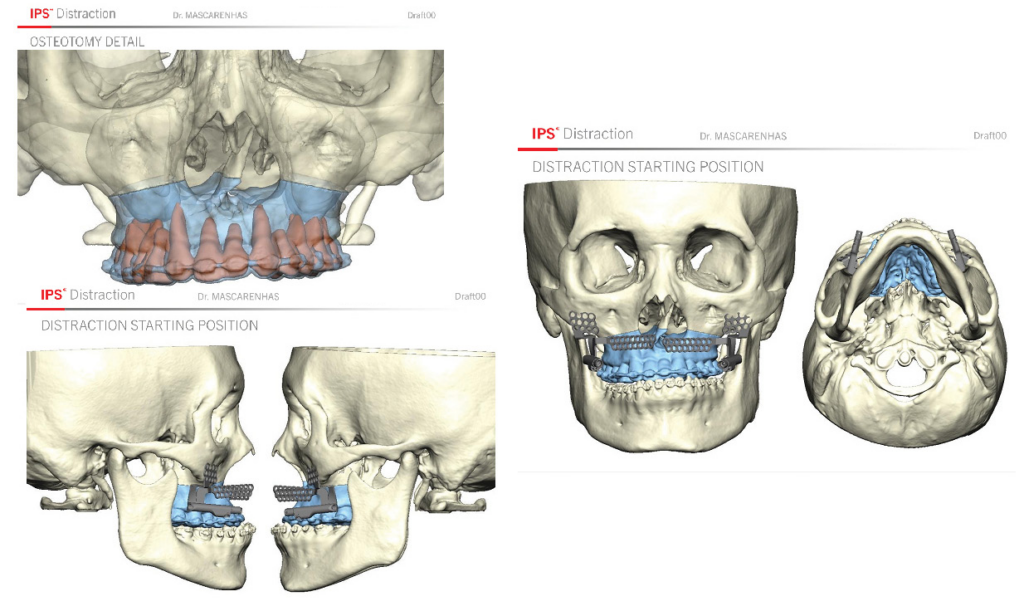Click DISTRACTION STARTING POSITION heading above frontal view

click(x=648, y=167)
